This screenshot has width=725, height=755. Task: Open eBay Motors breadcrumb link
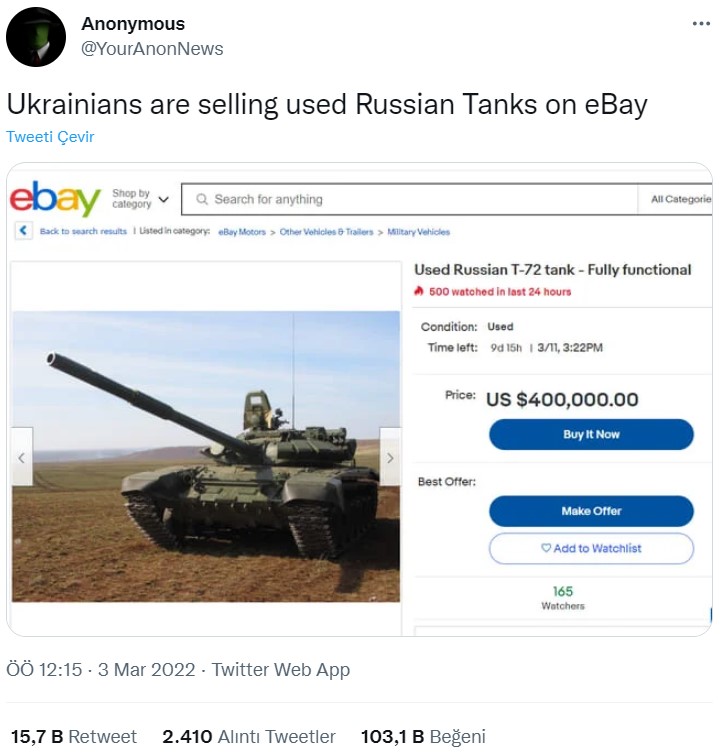click(243, 232)
